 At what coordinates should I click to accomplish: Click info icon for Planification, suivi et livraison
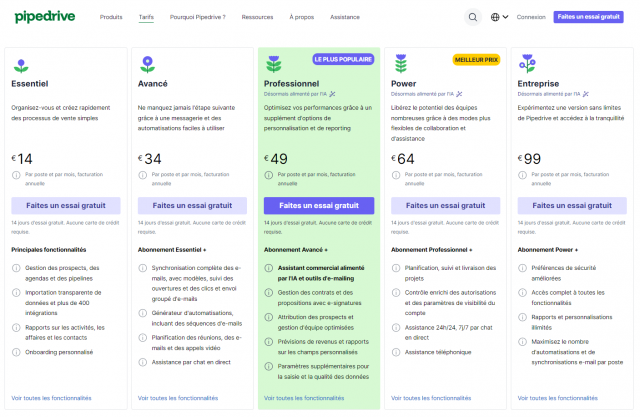(396, 268)
